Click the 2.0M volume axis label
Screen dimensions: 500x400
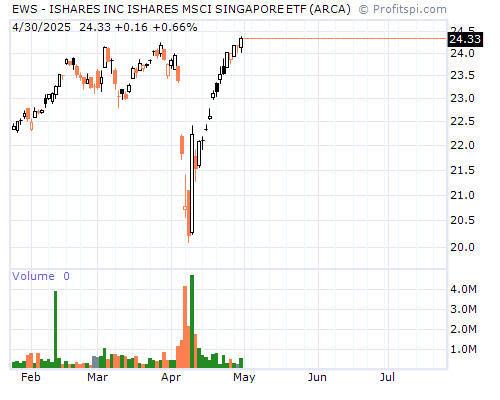(463, 329)
